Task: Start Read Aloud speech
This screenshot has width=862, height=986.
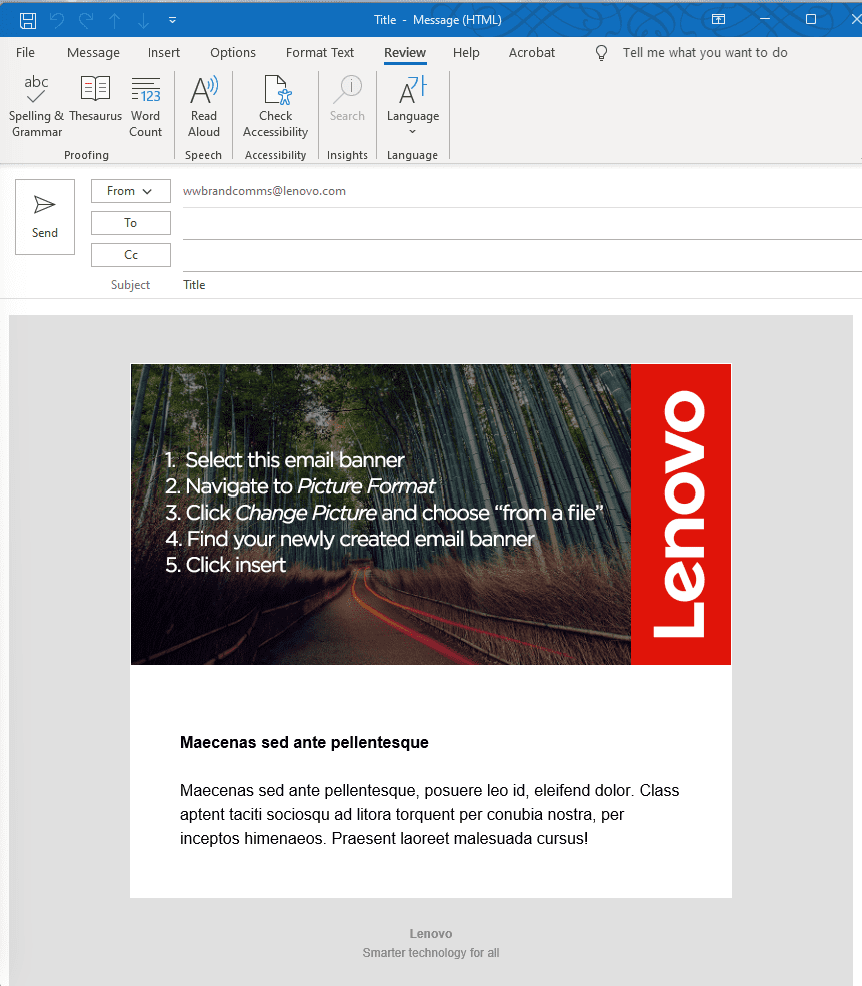Action: tap(204, 107)
